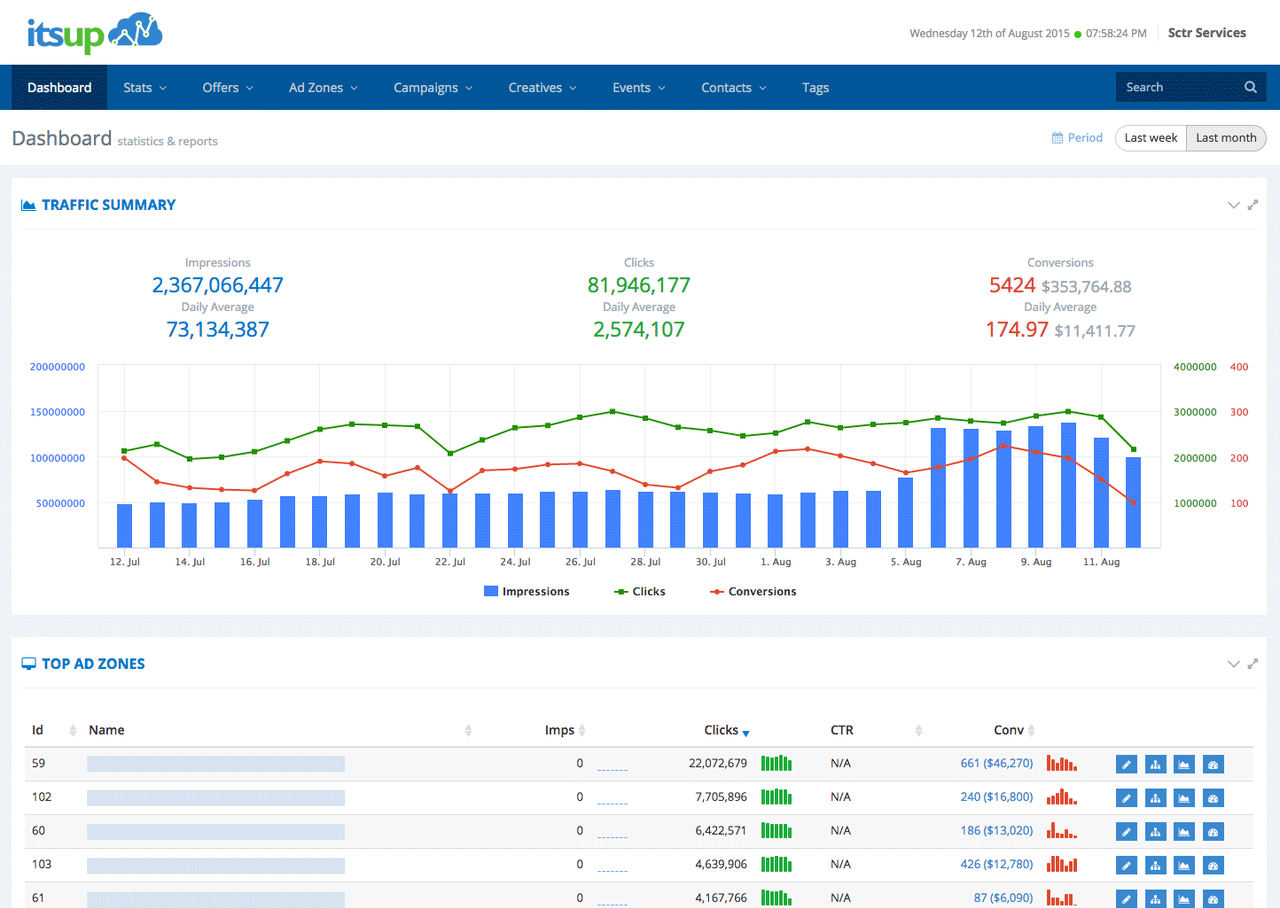Collapse the Traffic Summary panel chevron
1280x908 pixels.
[x=1233, y=205]
